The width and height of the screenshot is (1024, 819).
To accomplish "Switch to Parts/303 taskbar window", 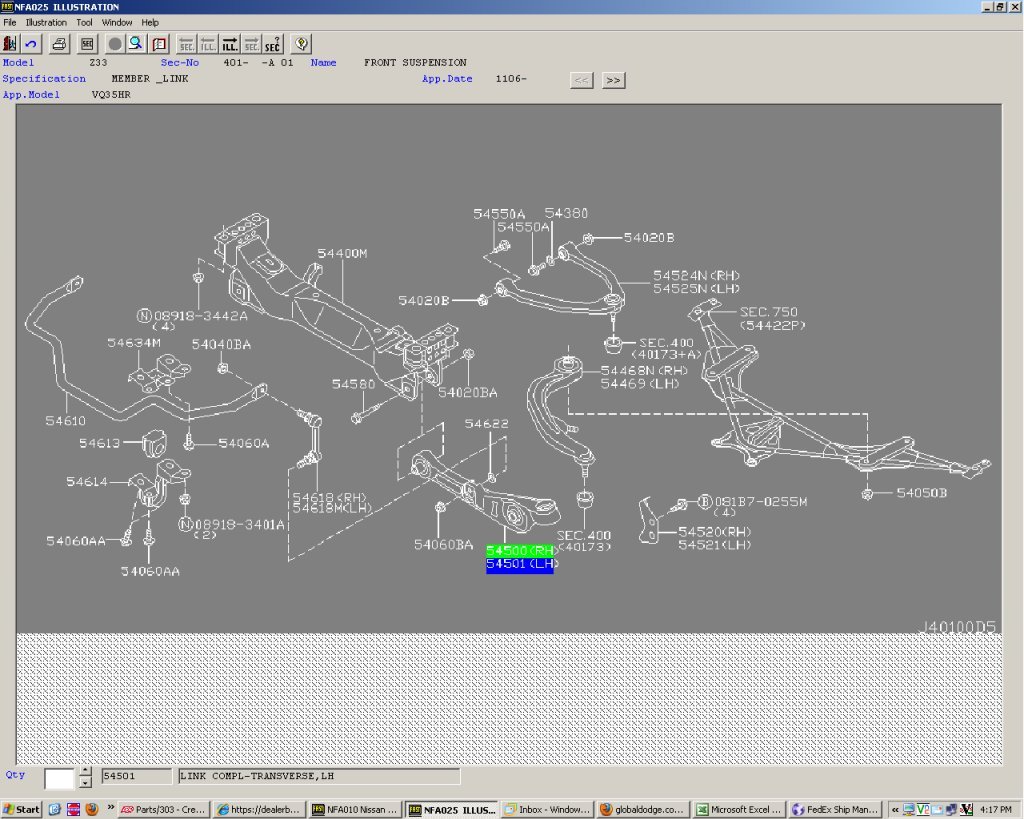I will 165,810.
